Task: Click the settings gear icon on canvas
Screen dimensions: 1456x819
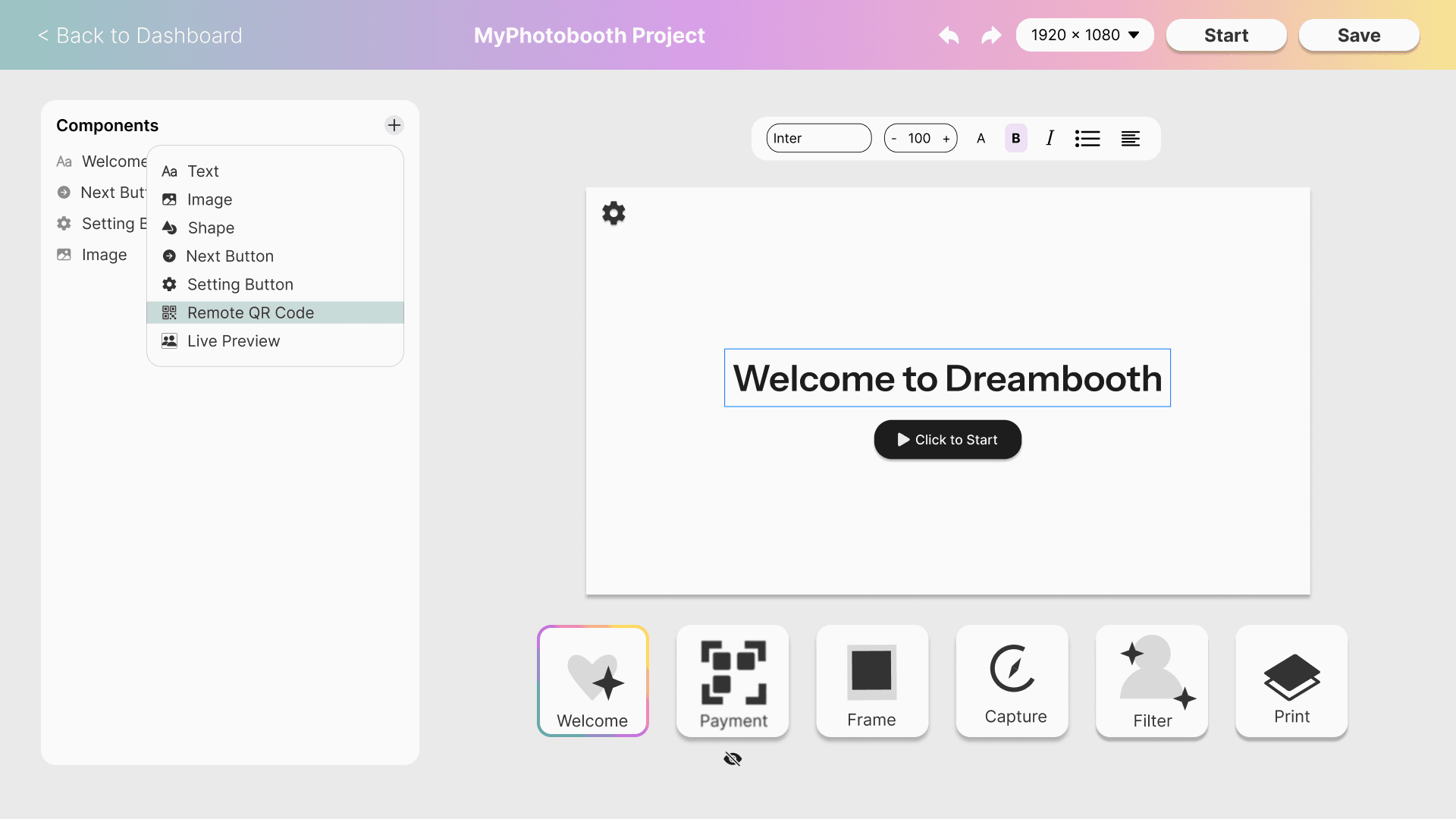Action: pos(613,213)
